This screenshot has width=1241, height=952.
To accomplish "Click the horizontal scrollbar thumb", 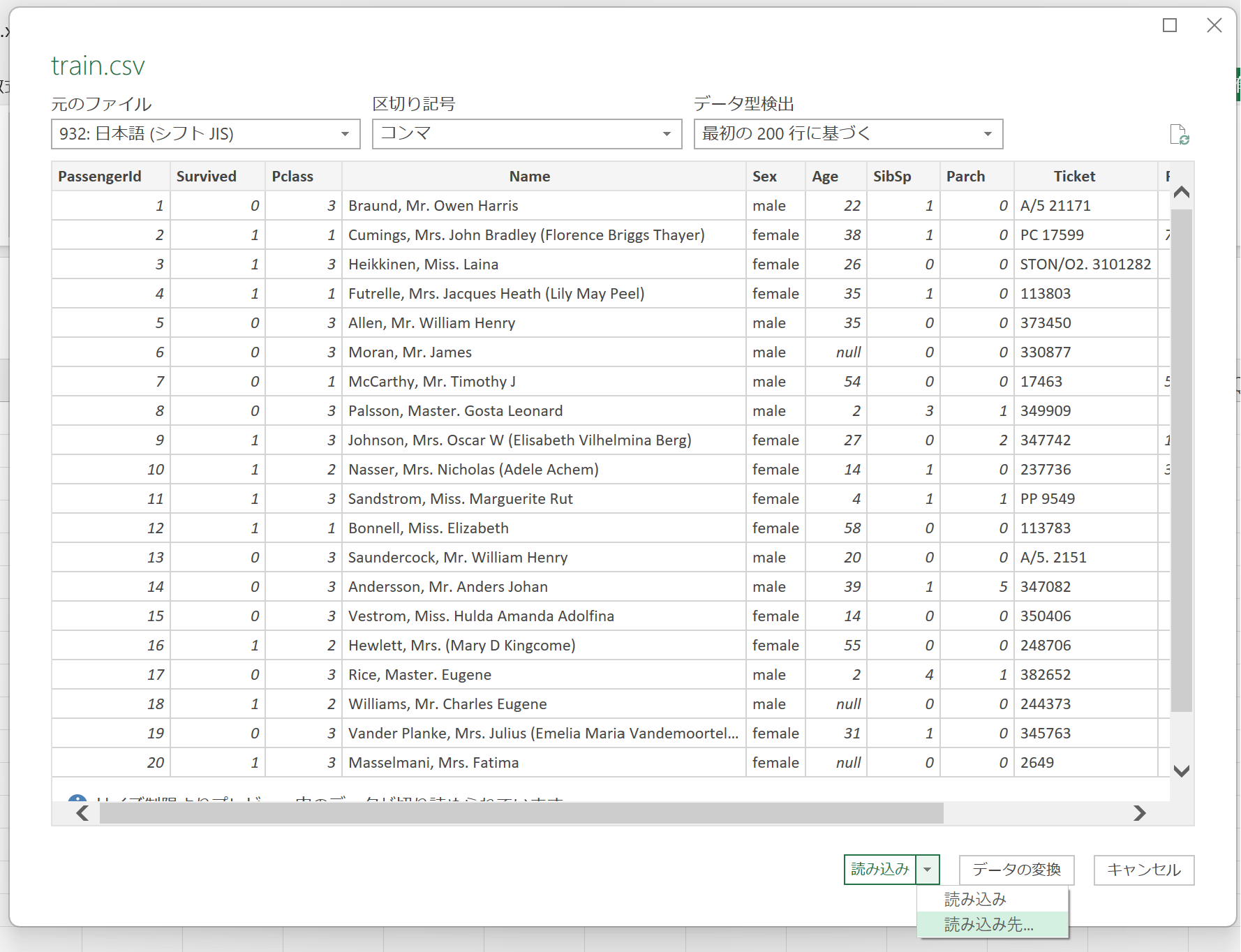I will [523, 813].
